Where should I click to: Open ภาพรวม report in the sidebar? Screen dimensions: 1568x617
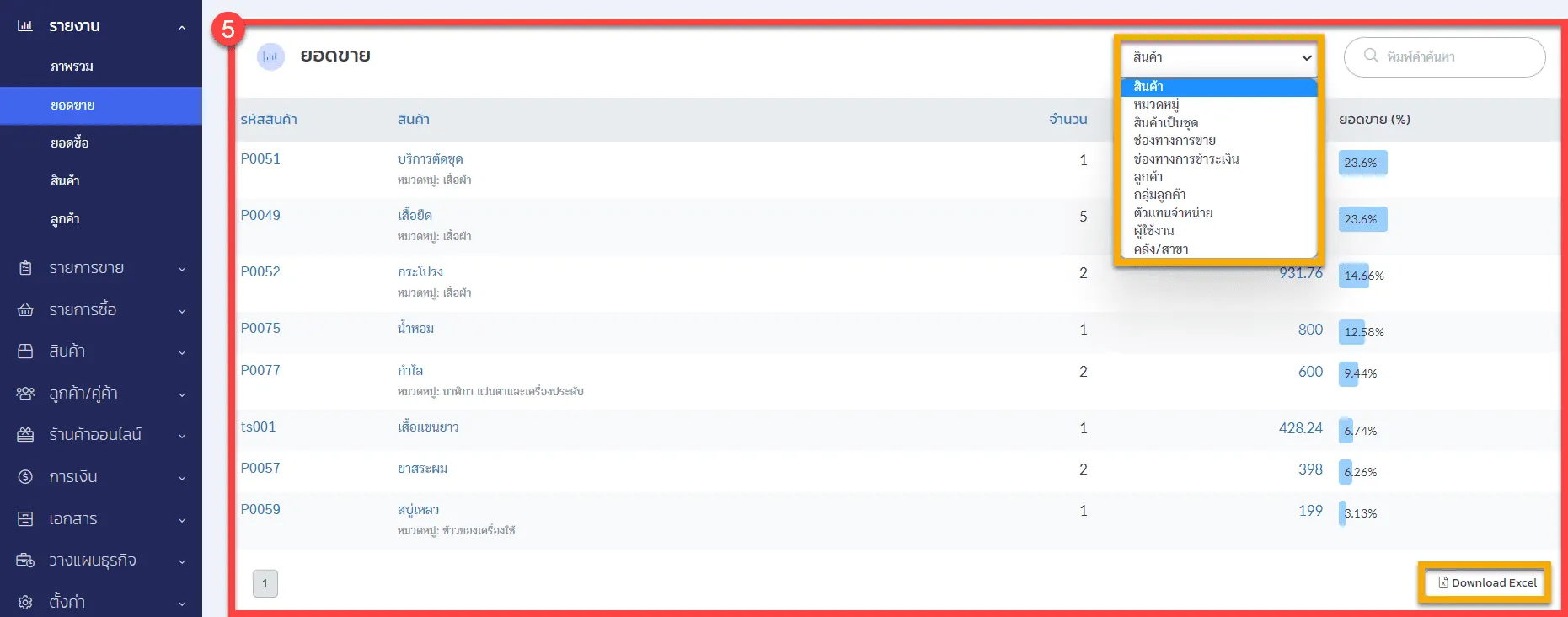[72, 67]
